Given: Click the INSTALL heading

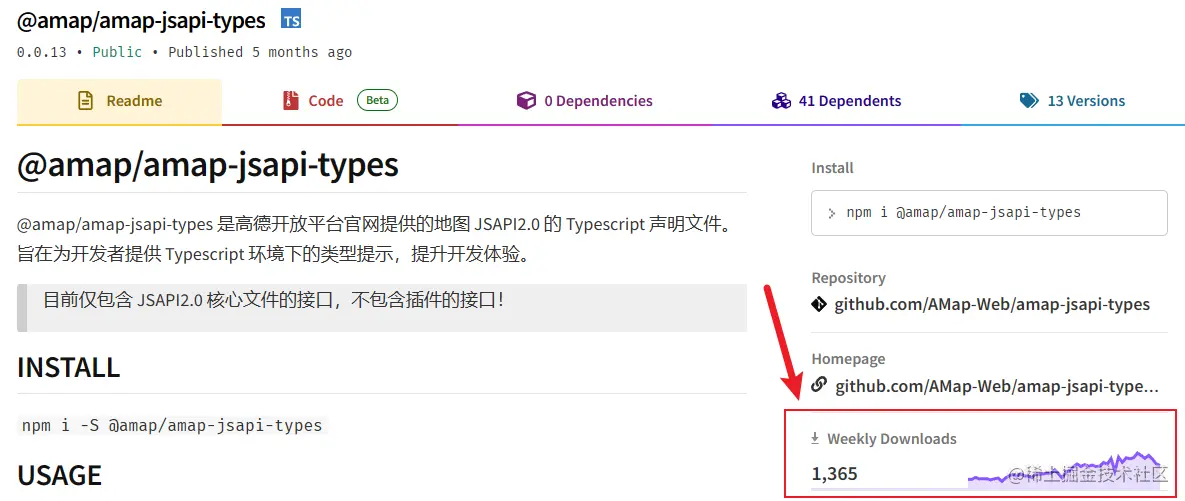Looking at the screenshot, I should tap(69, 368).
